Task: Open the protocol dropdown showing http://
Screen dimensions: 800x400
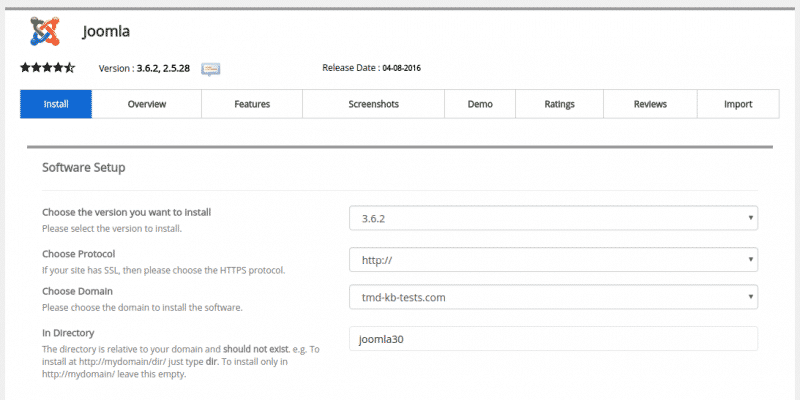Action: tap(554, 260)
